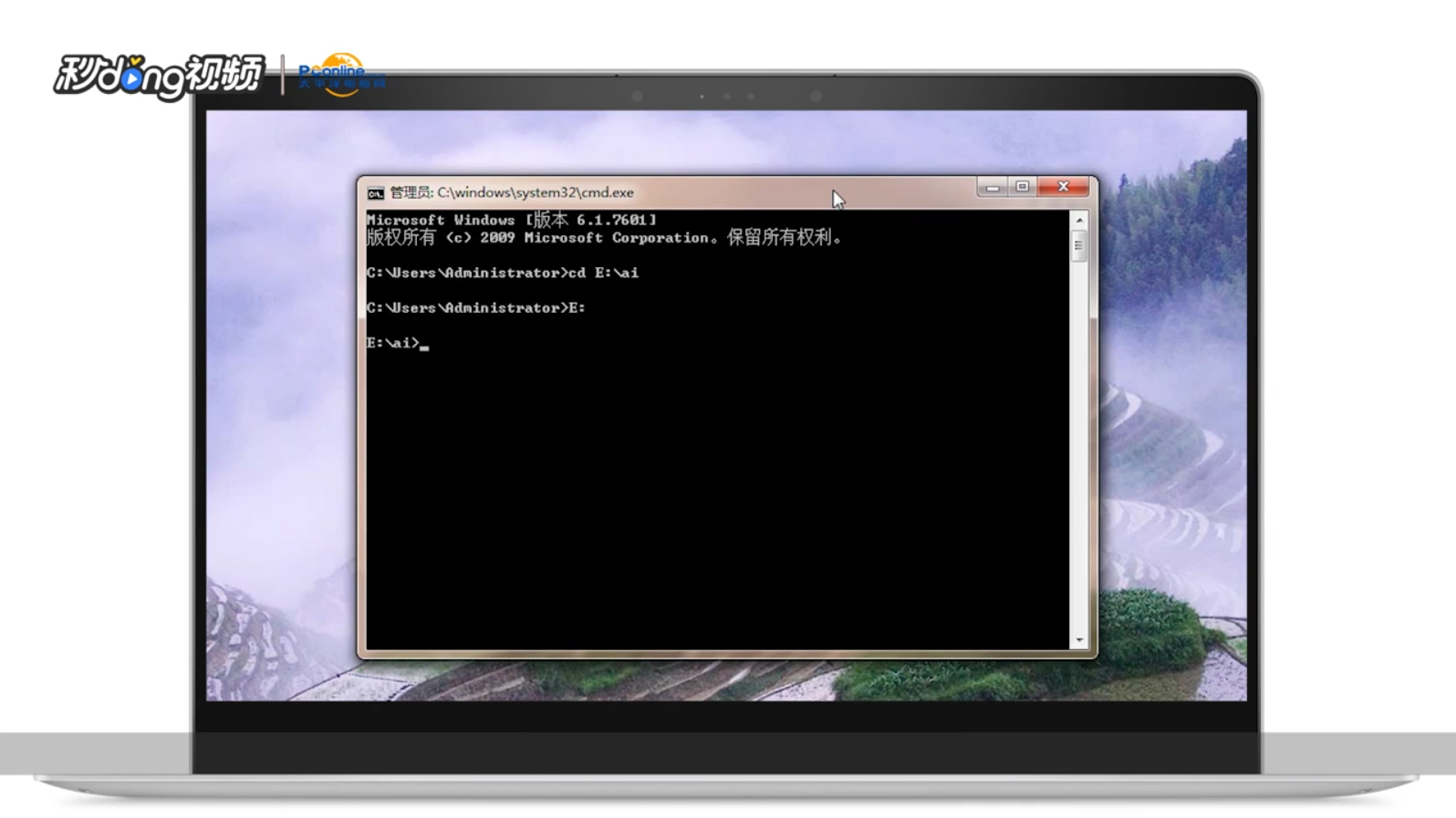Image resolution: width=1456 pixels, height=818 pixels.
Task: Open the cmd system menu icon
Action: pos(375,193)
